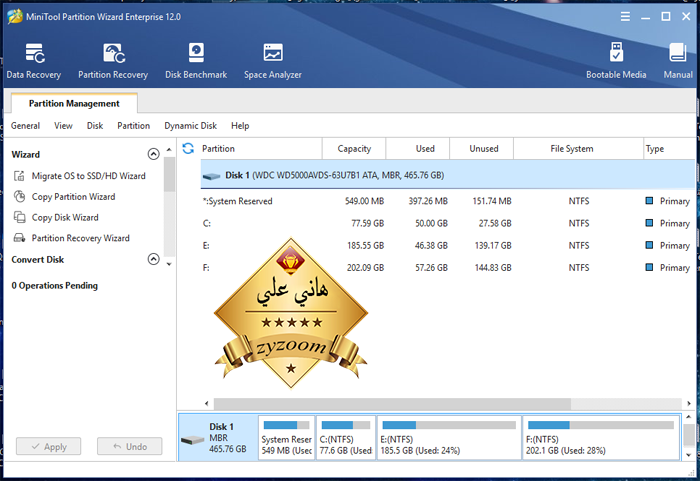This screenshot has width=700, height=481.
Task: Click System Reserved's blue Primary type square
Action: pyautogui.click(x=650, y=201)
